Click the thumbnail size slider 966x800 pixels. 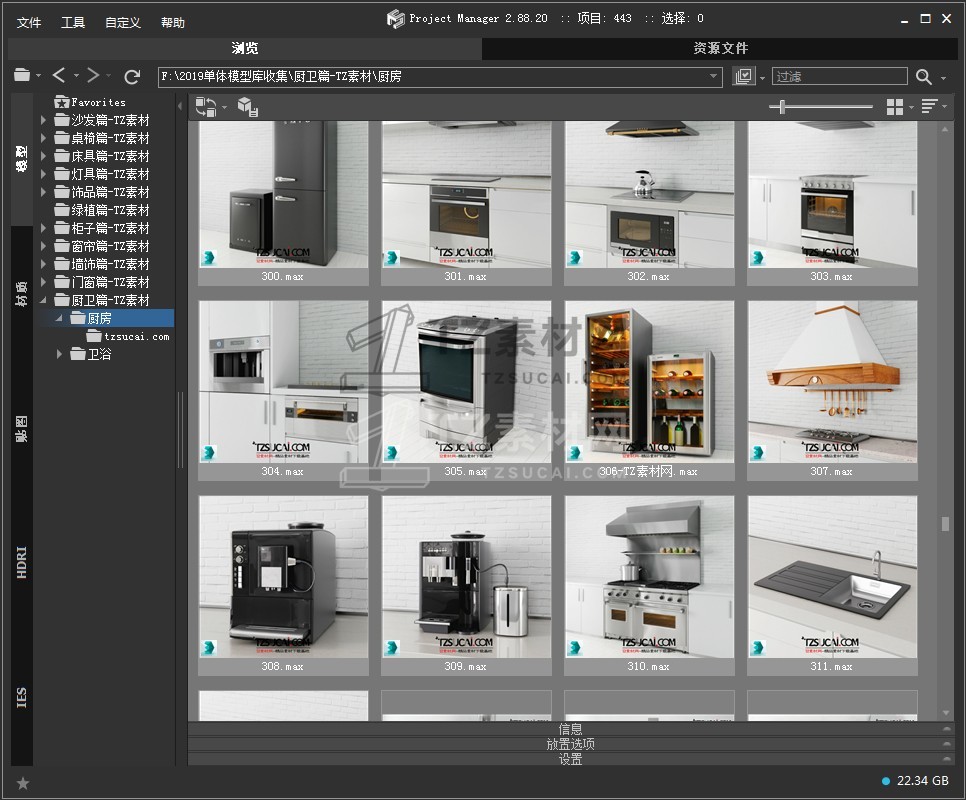click(782, 107)
